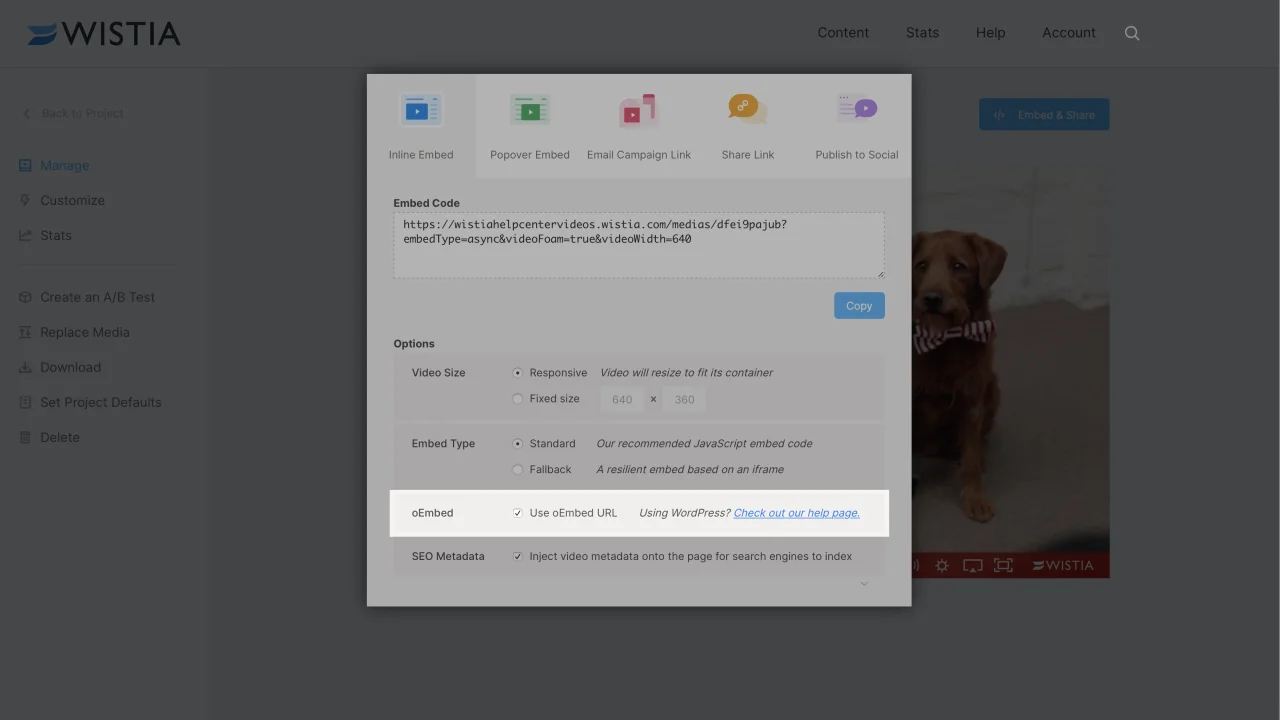The width and height of the screenshot is (1280, 720).
Task: Open the Account menu
Action: tap(1069, 33)
